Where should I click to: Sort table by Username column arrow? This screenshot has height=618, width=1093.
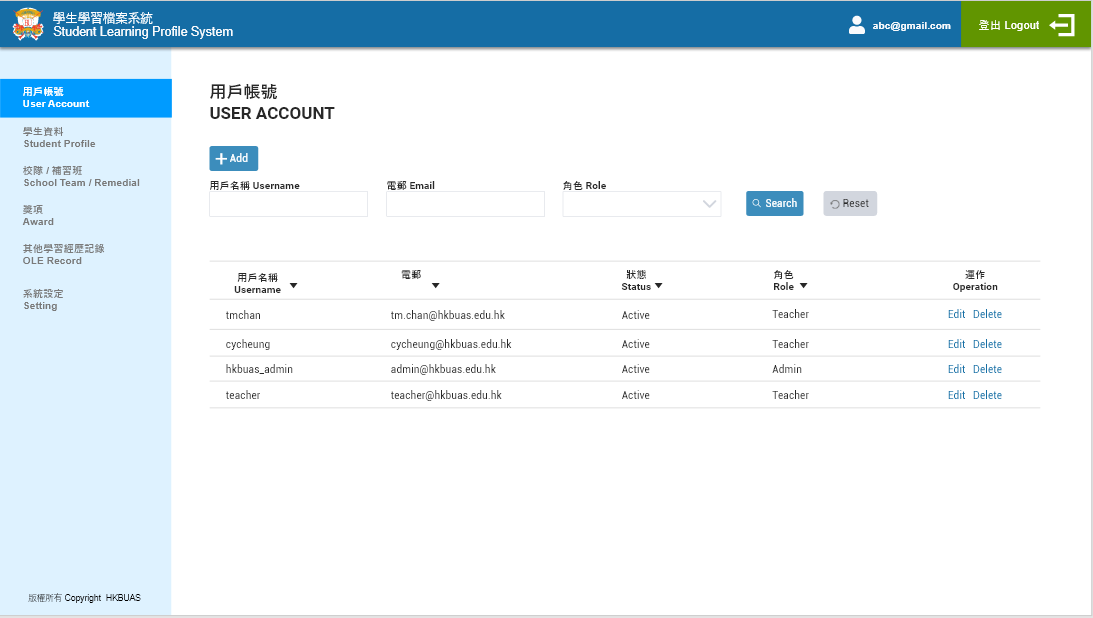point(293,286)
